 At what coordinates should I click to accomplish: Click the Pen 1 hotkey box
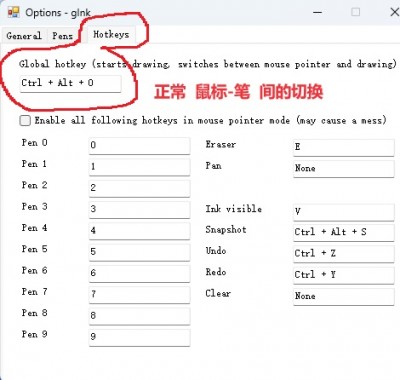coord(139,167)
